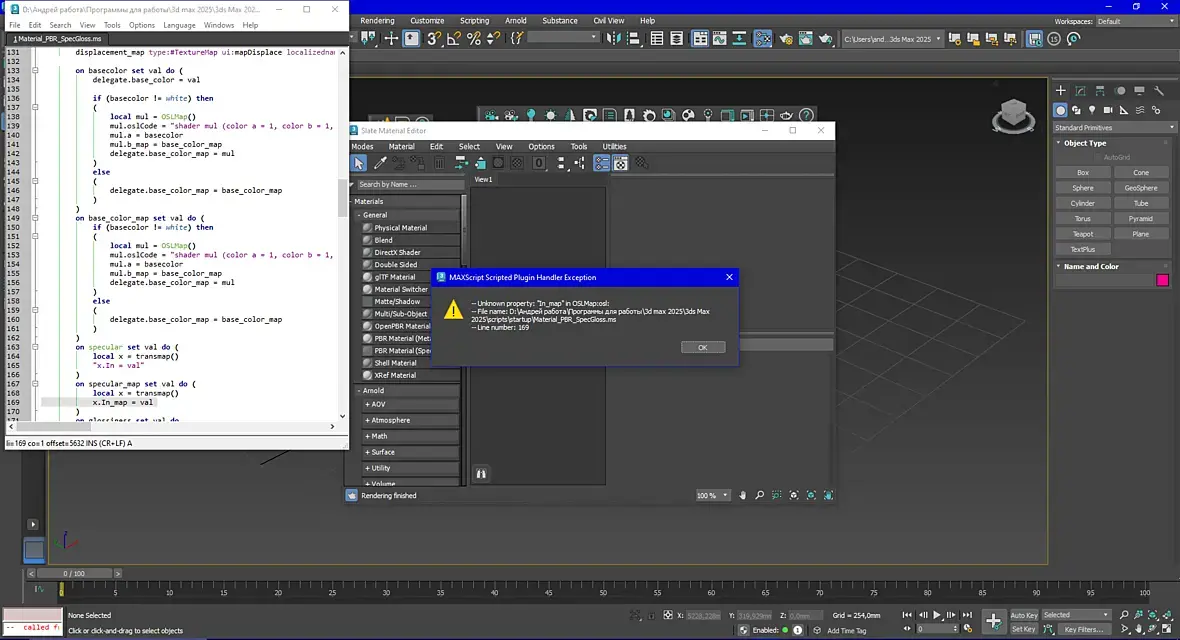This screenshot has width=1180, height=640.
Task: Open the Language menu in script editor
Action: [x=179, y=25]
